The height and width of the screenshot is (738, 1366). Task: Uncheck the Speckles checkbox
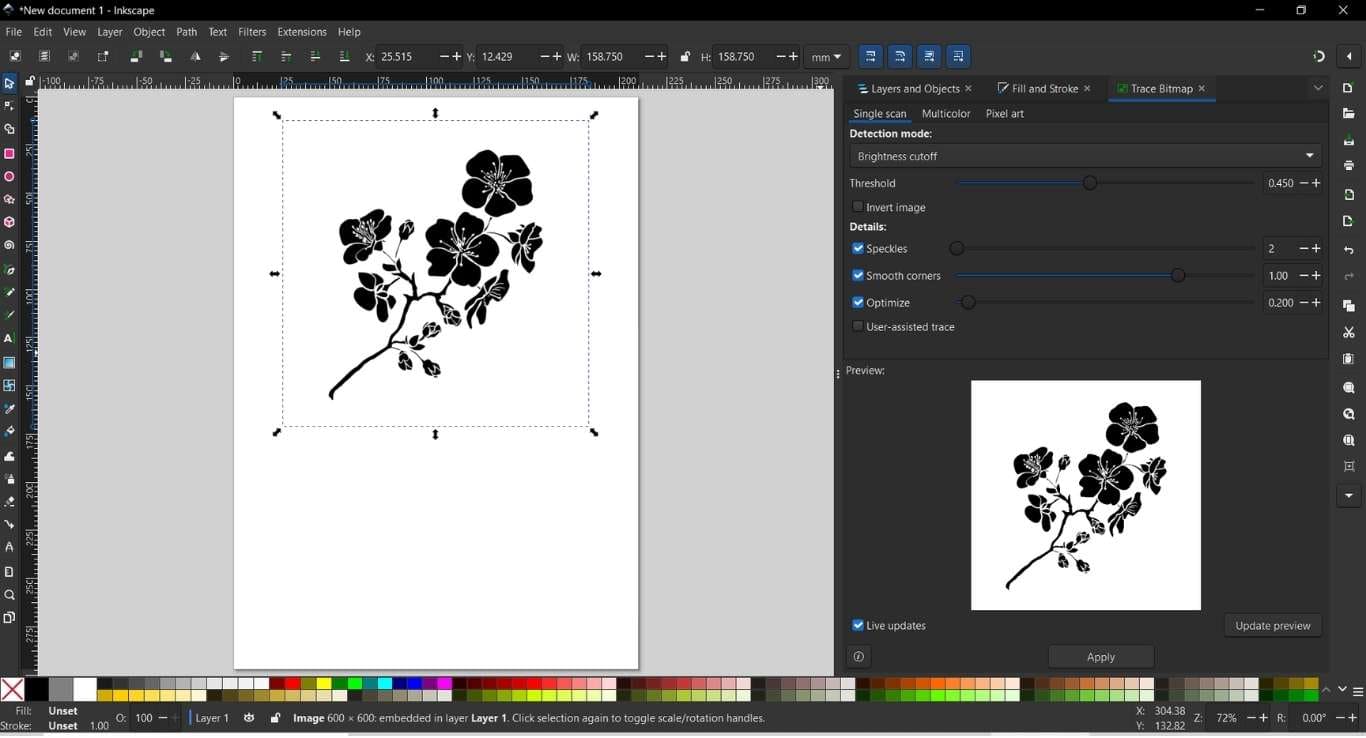(x=858, y=248)
